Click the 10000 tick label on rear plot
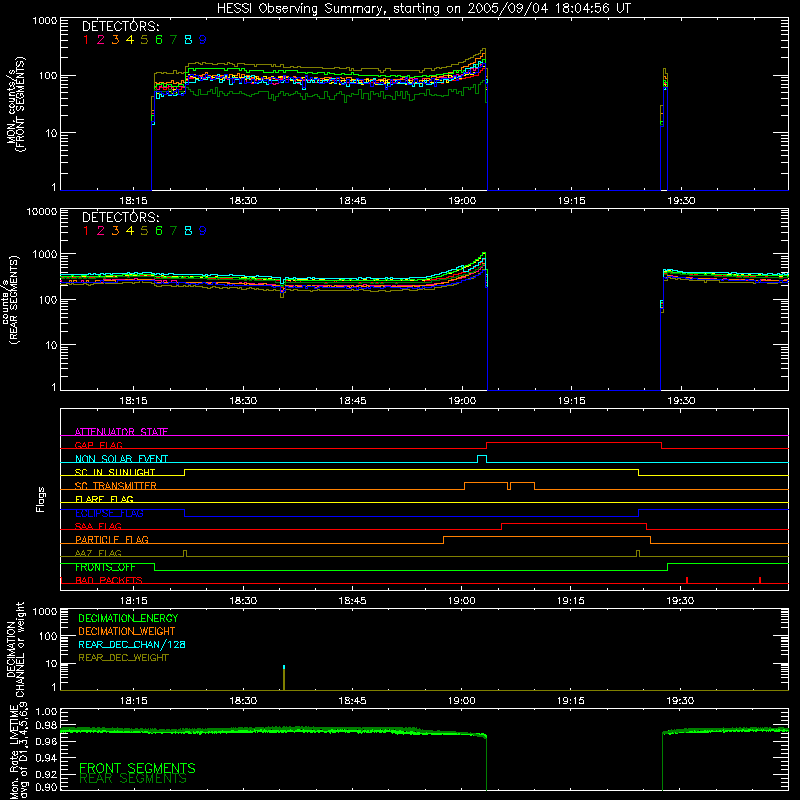This screenshot has width=800, height=800. (43, 211)
